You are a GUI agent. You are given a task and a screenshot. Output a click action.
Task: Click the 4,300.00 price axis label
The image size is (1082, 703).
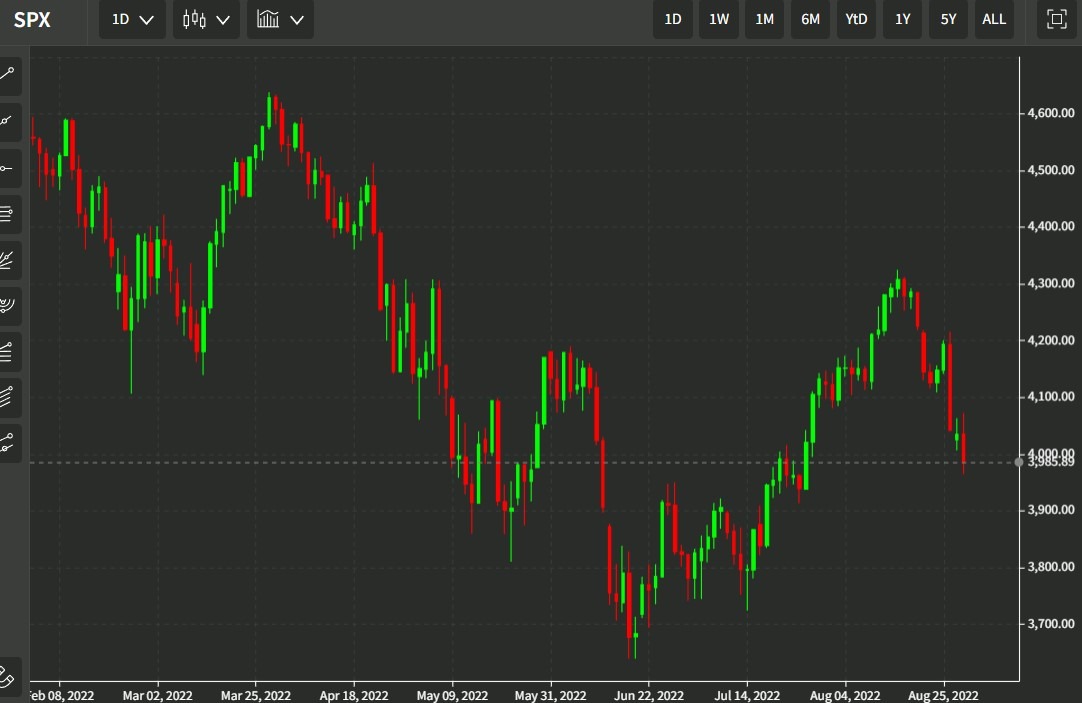pos(1051,284)
